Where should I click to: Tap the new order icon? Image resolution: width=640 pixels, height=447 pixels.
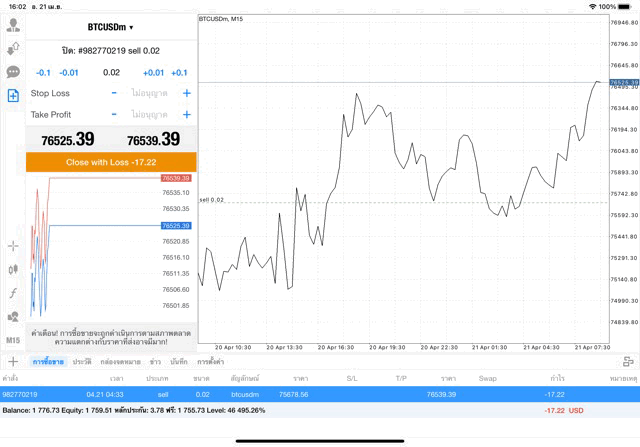[x=13, y=96]
